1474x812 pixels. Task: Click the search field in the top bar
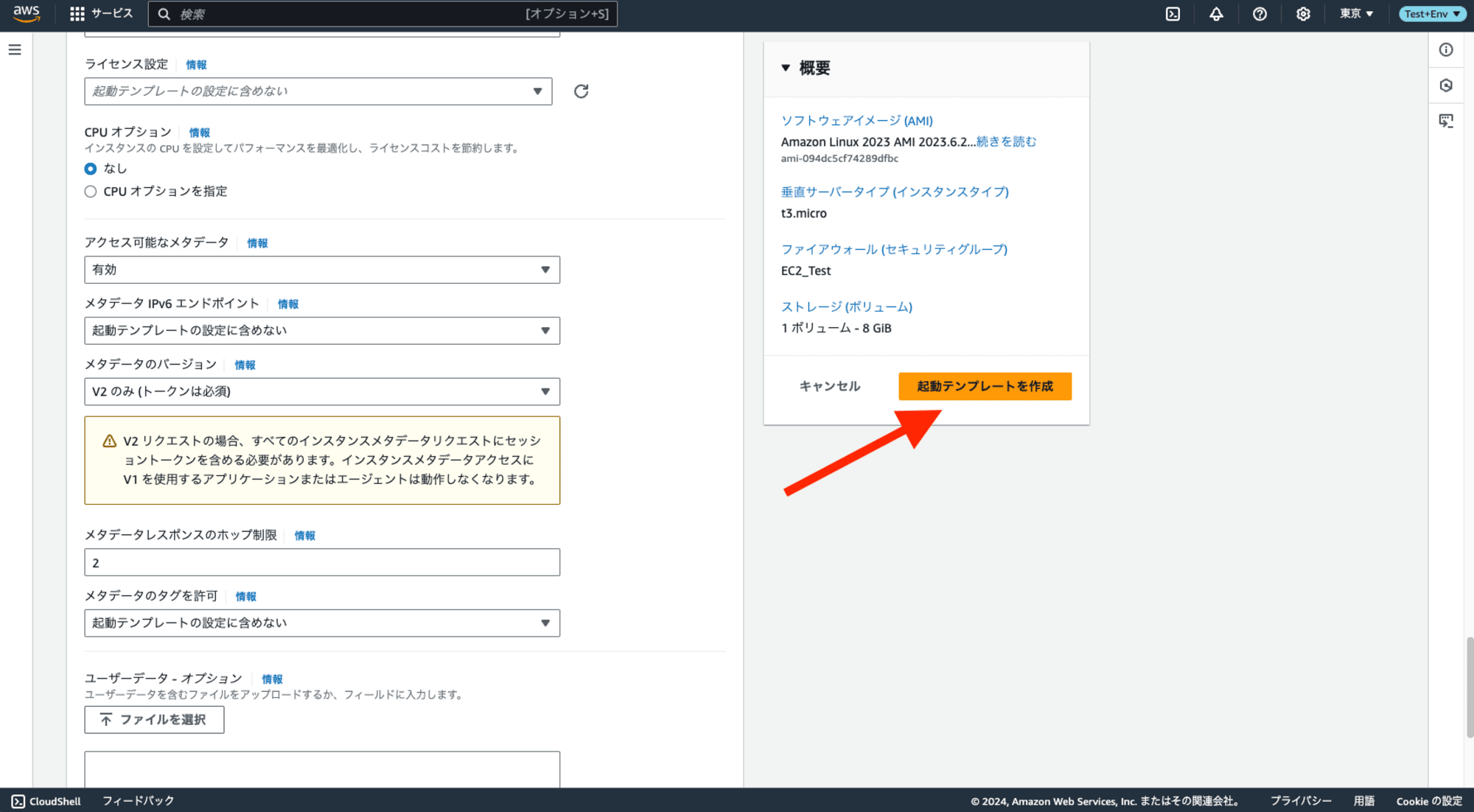pyautogui.click(x=383, y=14)
